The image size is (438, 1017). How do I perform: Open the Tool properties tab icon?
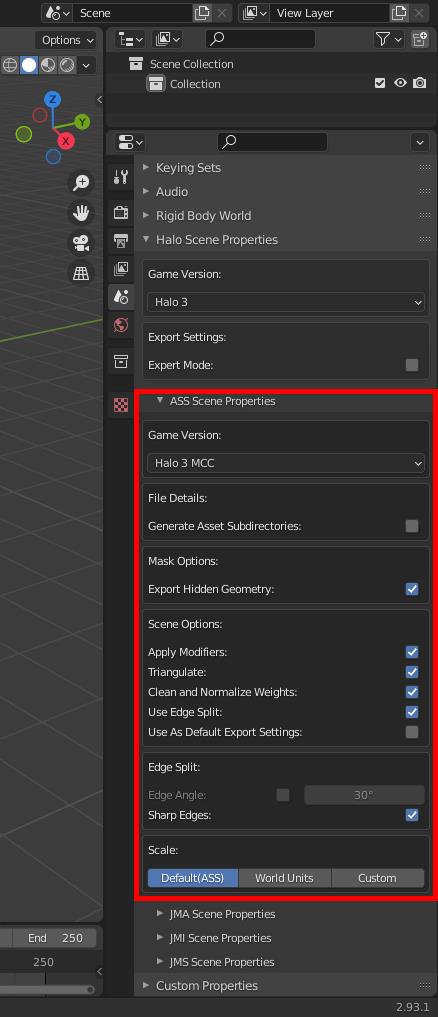coord(121,176)
